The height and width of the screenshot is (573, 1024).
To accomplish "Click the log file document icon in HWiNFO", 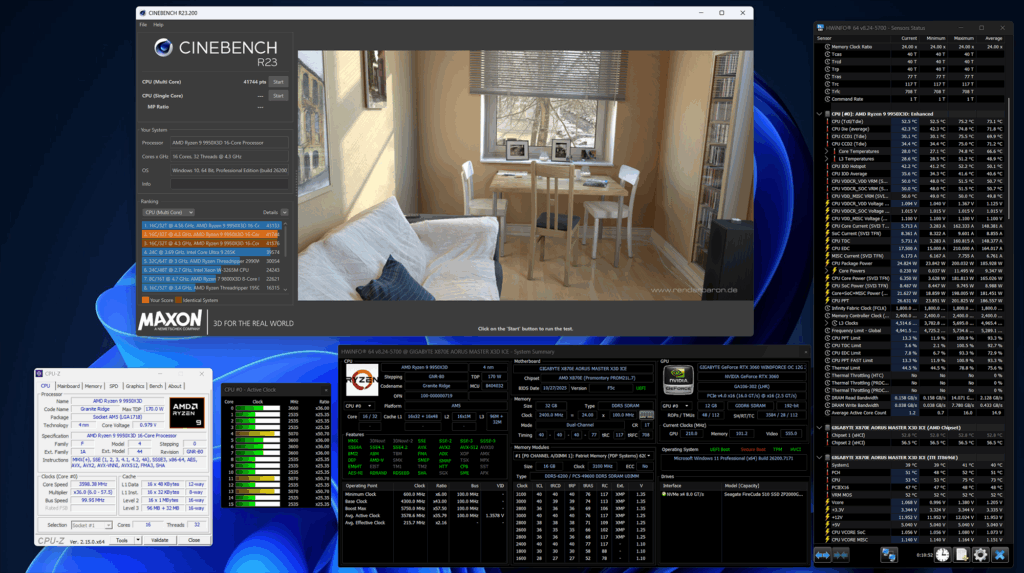I will click(961, 554).
